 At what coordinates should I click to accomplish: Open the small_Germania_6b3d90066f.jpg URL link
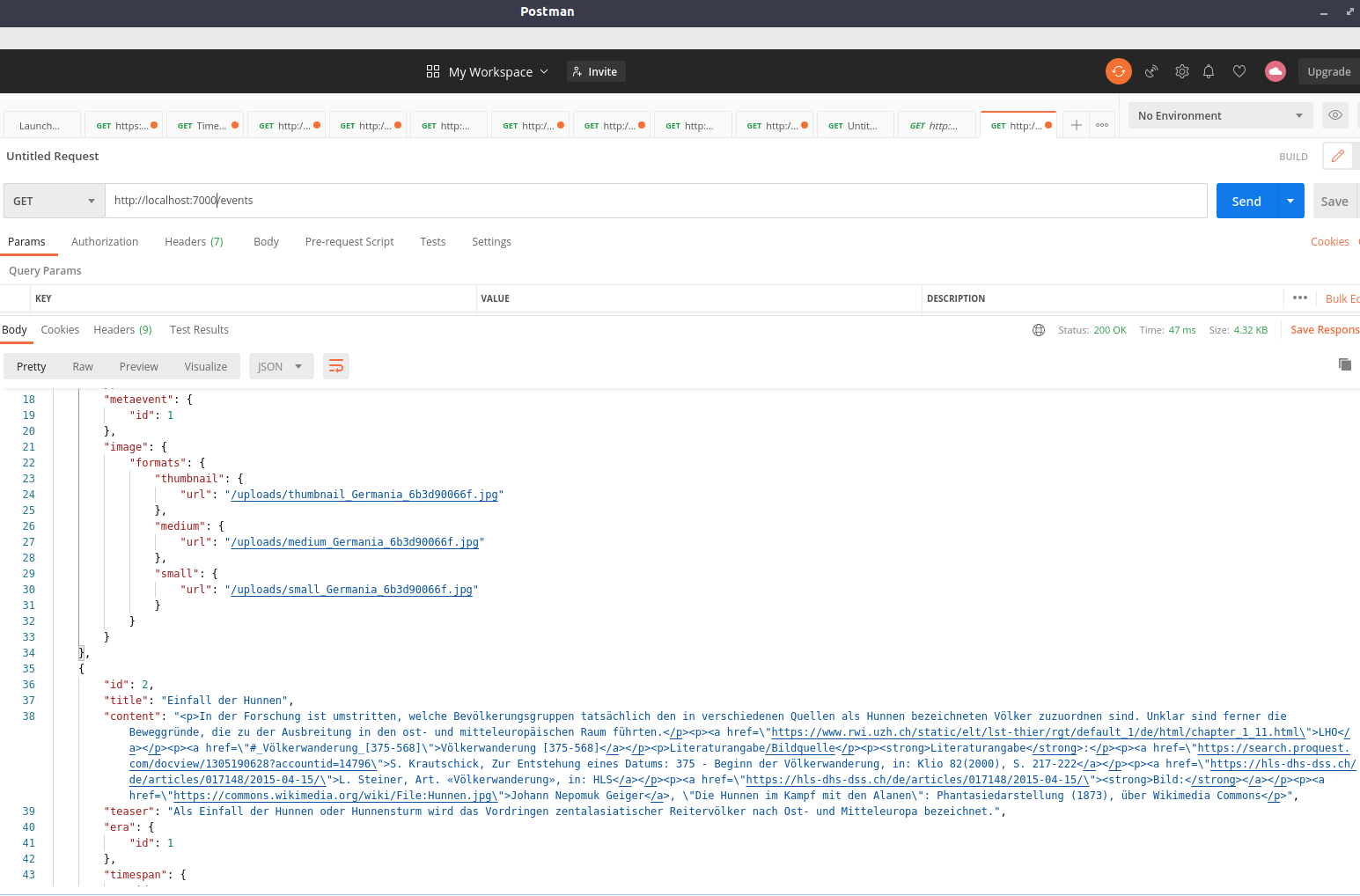pos(351,589)
